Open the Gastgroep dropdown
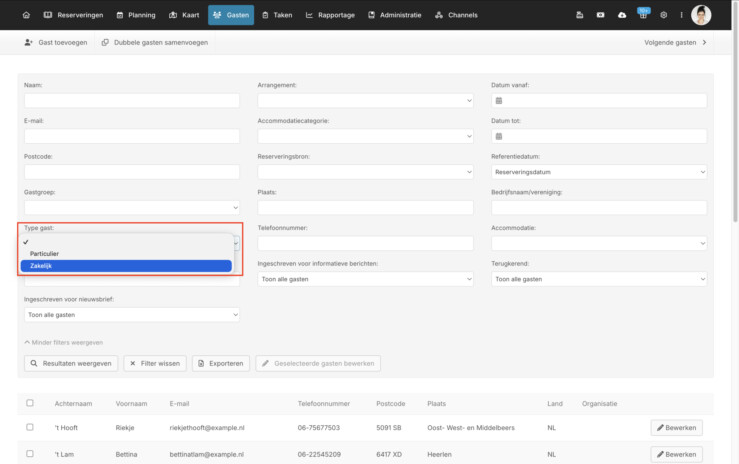 tap(131, 208)
